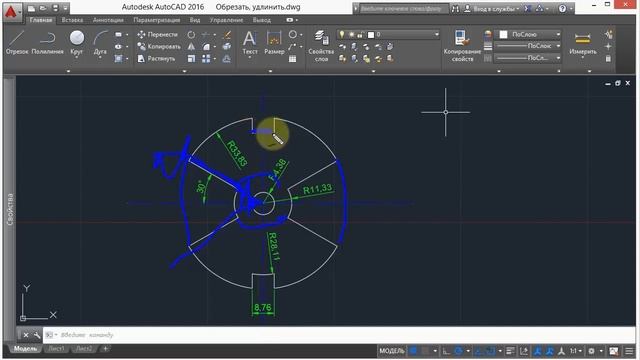The height and width of the screenshot is (360, 640).
Task: Select the Текст text tool
Action: pos(250,42)
